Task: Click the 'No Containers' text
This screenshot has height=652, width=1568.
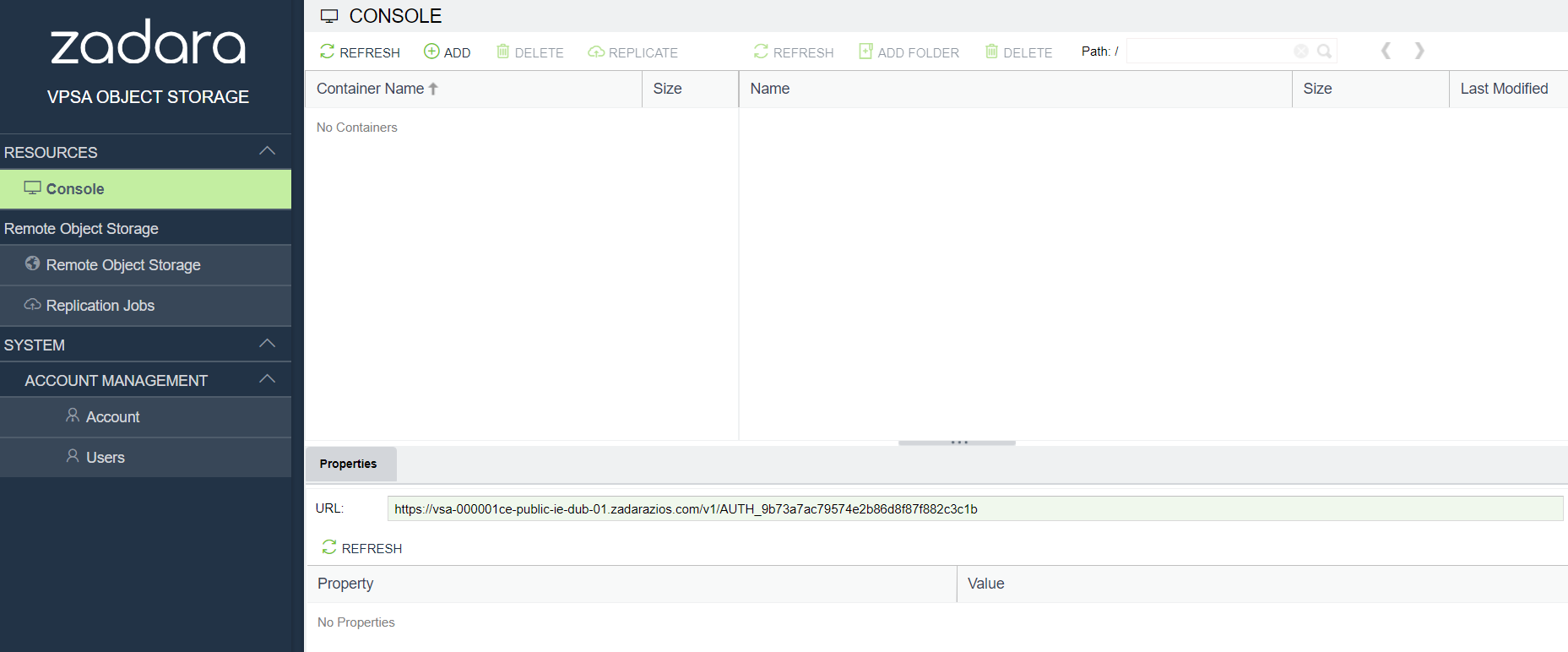Action: 356,128
